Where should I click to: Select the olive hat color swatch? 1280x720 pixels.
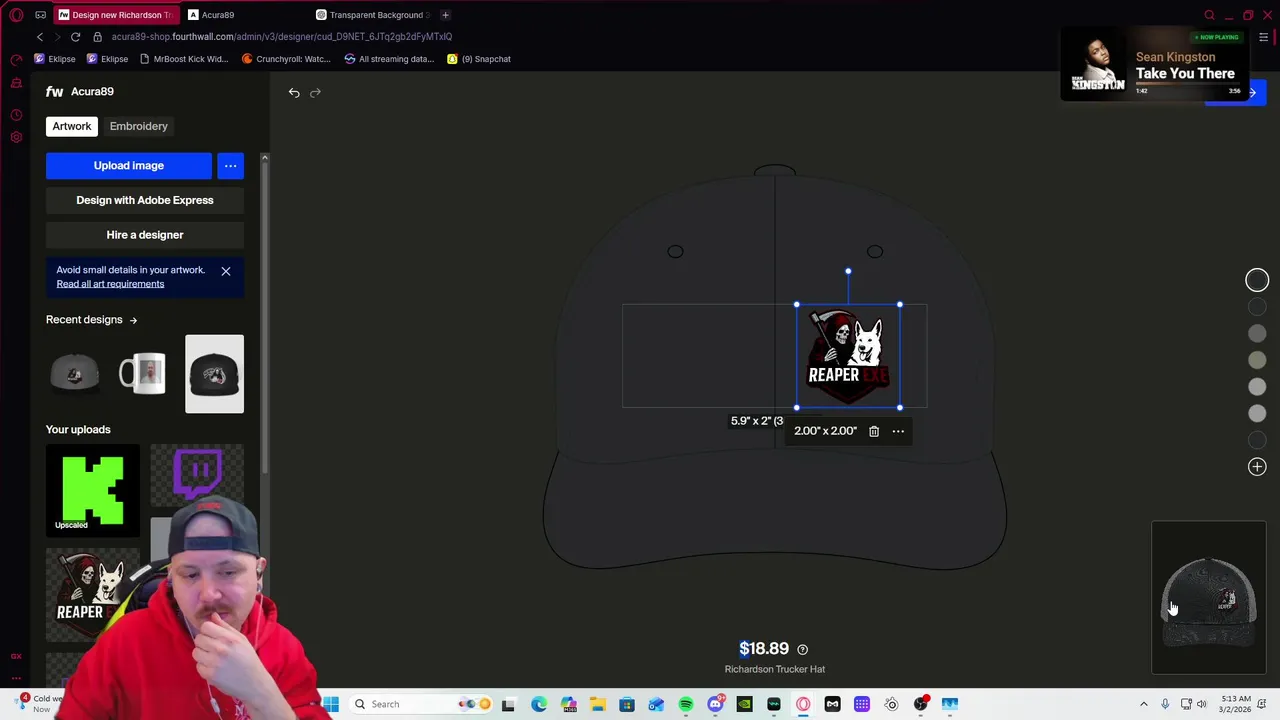point(1257,360)
